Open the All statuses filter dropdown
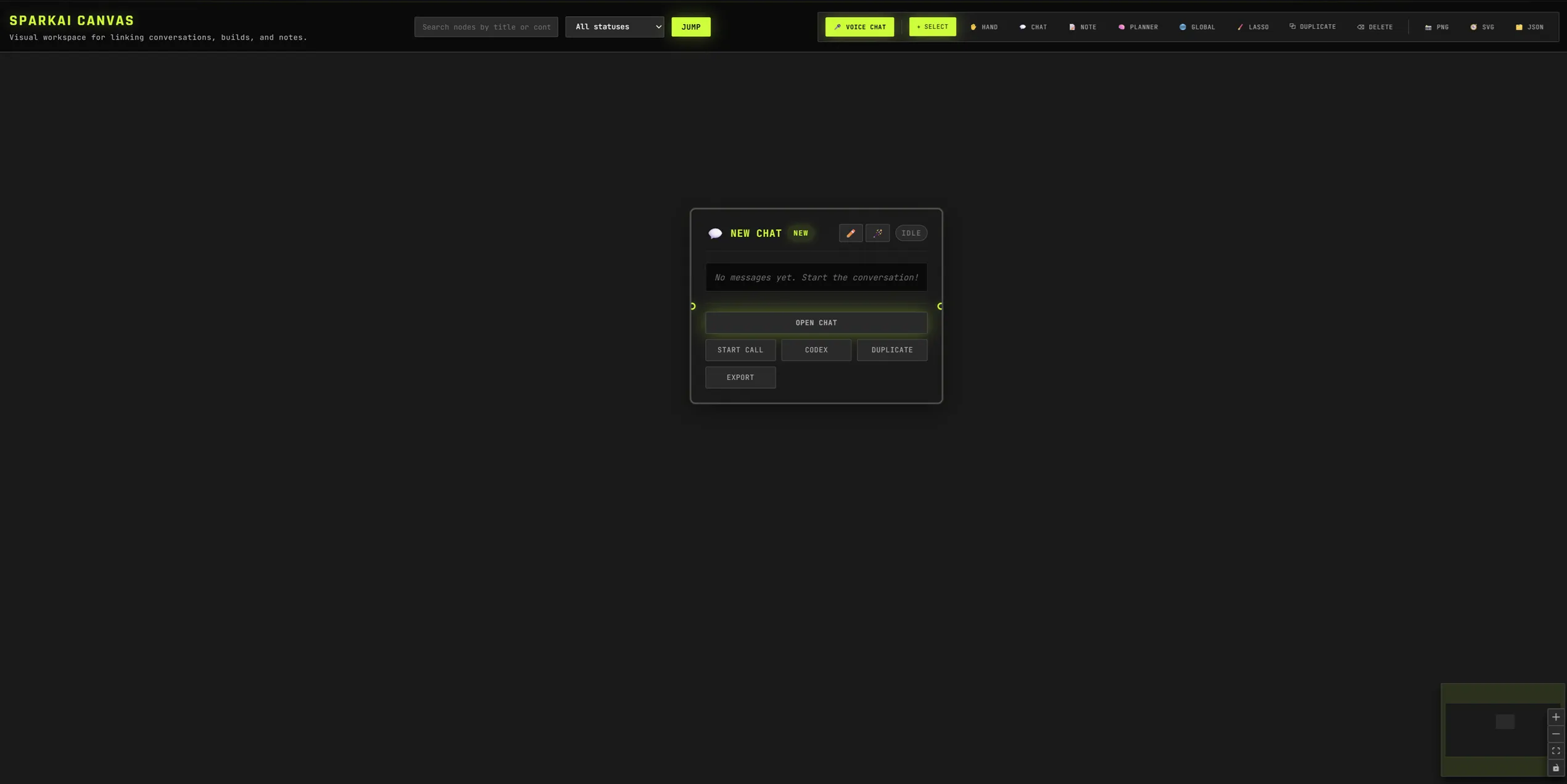Image resolution: width=1567 pixels, height=784 pixels. [614, 27]
